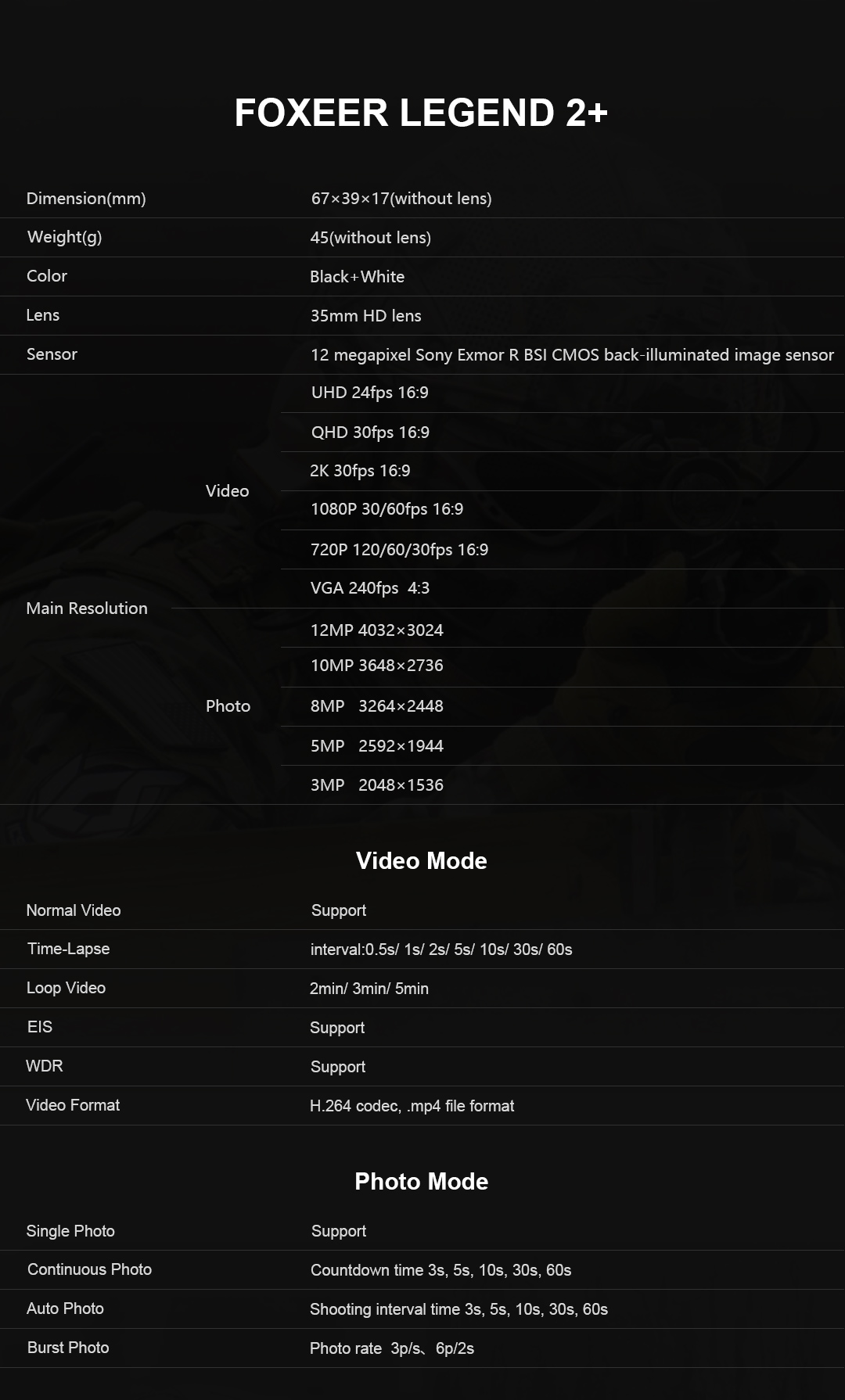845x1400 pixels.
Task: Click the 12MP 4032×3024 photo resolution
Action: point(377,630)
